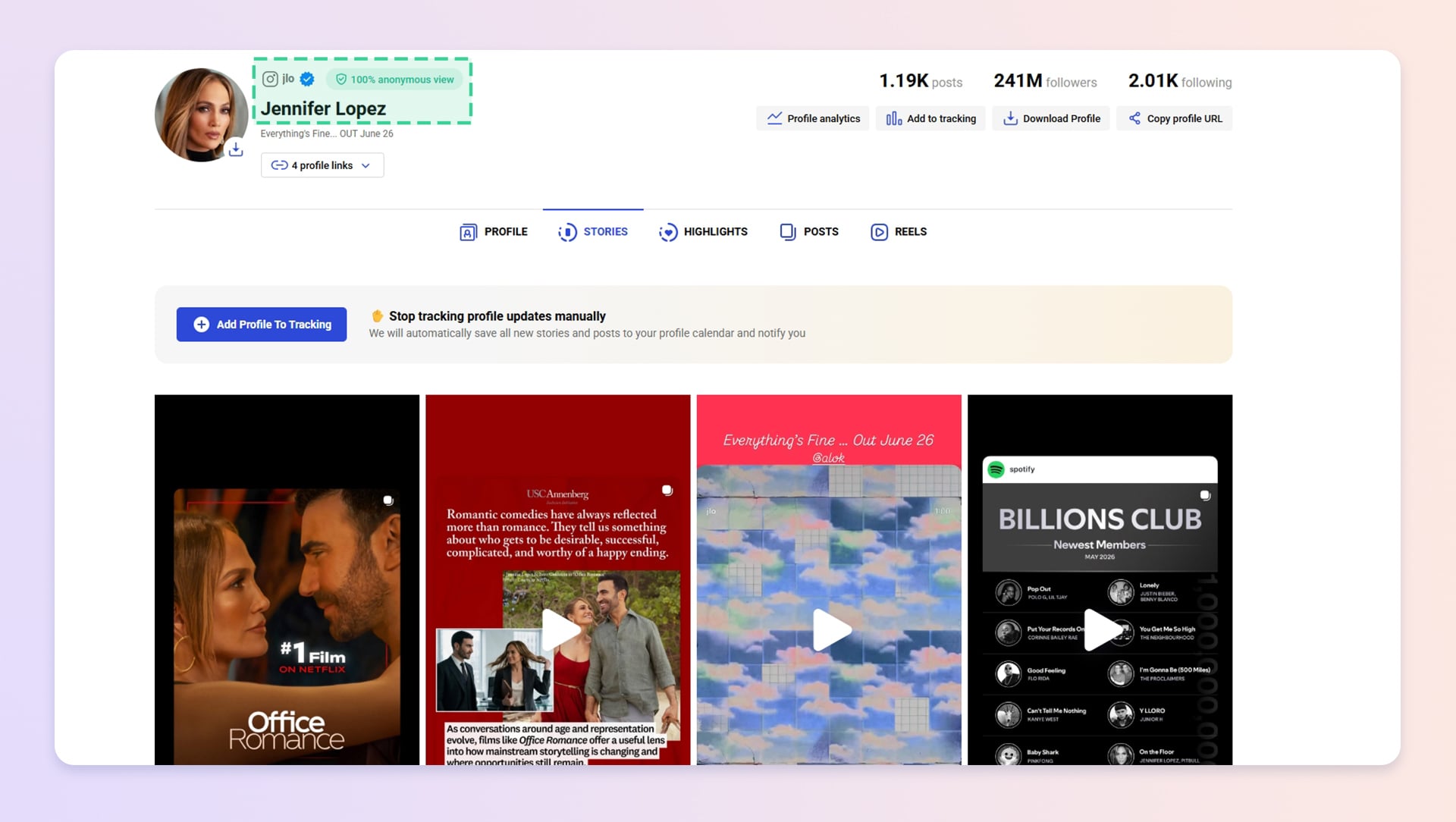
Task: Open Profile analytics
Action: pyautogui.click(x=813, y=118)
